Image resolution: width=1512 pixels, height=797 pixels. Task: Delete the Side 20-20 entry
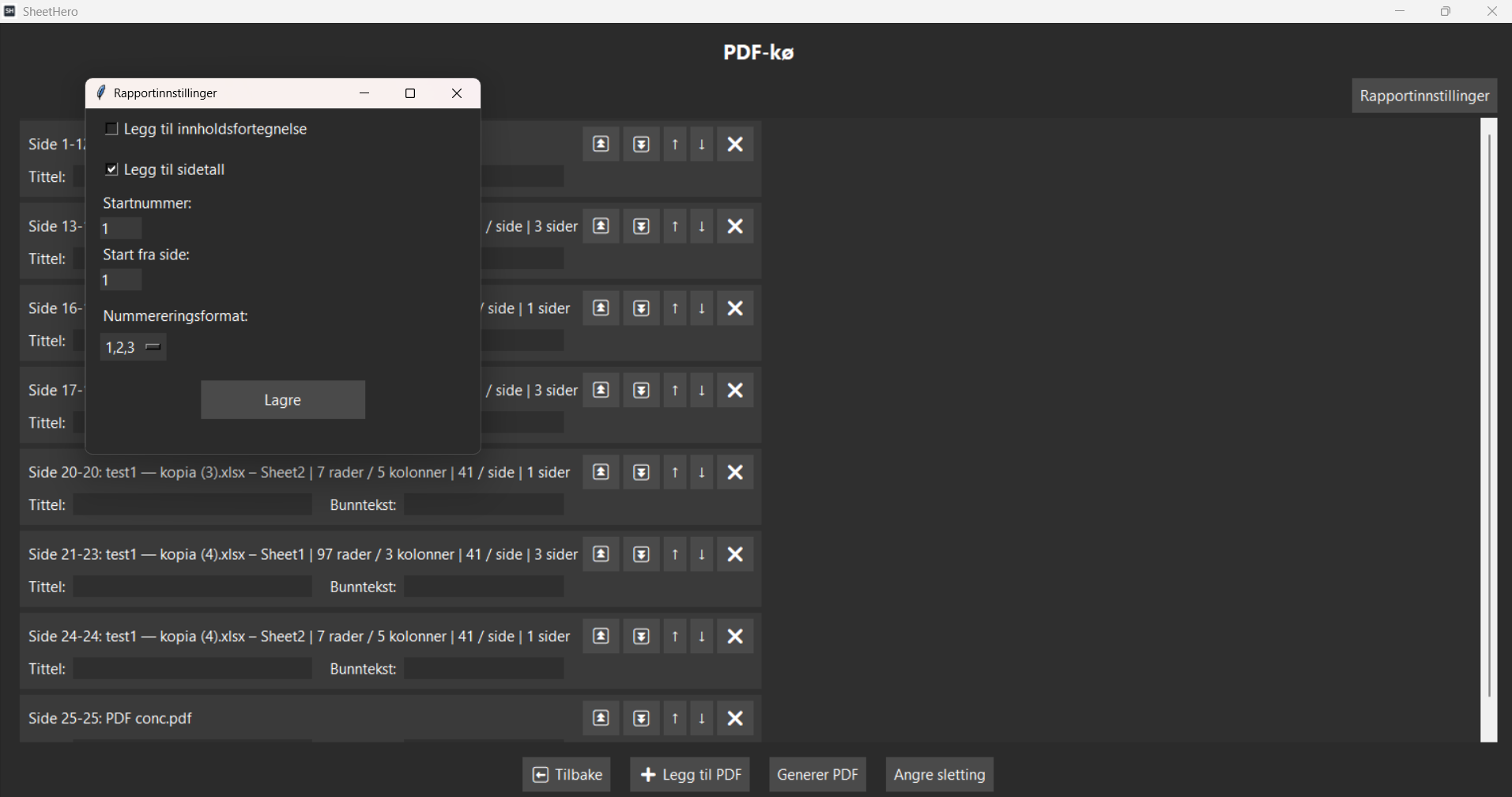735,472
